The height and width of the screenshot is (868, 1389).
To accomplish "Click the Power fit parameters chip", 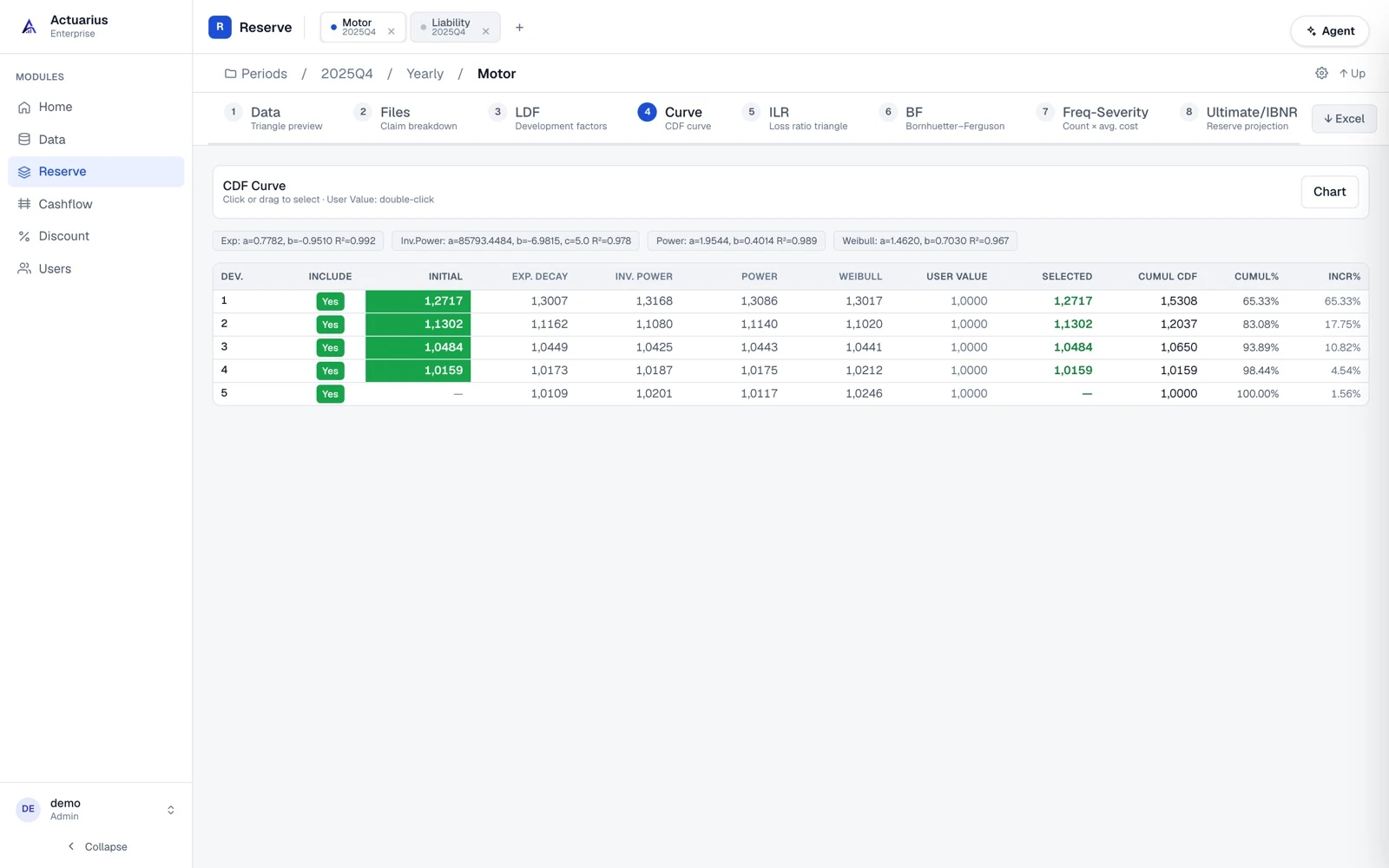I will click(736, 240).
